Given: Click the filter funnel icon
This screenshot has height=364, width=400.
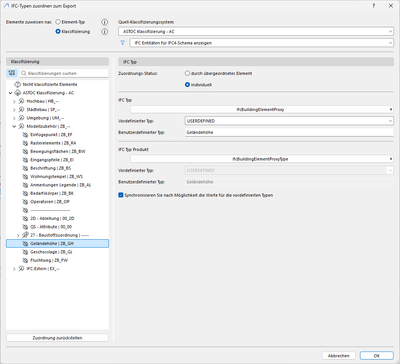Looking at the screenshot, I should [x=123, y=43].
